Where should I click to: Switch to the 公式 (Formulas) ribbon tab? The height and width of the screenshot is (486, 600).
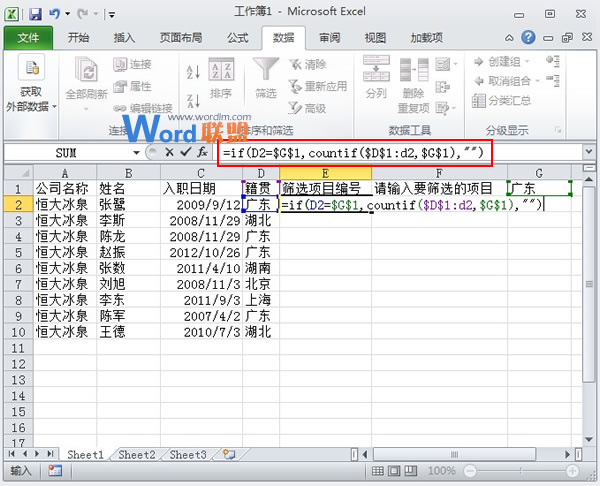point(238,38)
